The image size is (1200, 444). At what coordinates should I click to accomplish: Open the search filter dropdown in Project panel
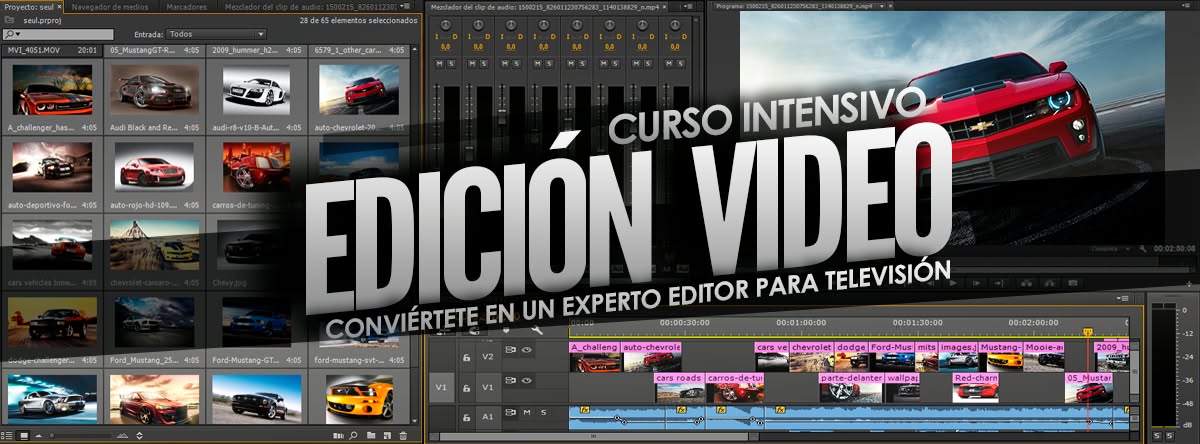14,33
